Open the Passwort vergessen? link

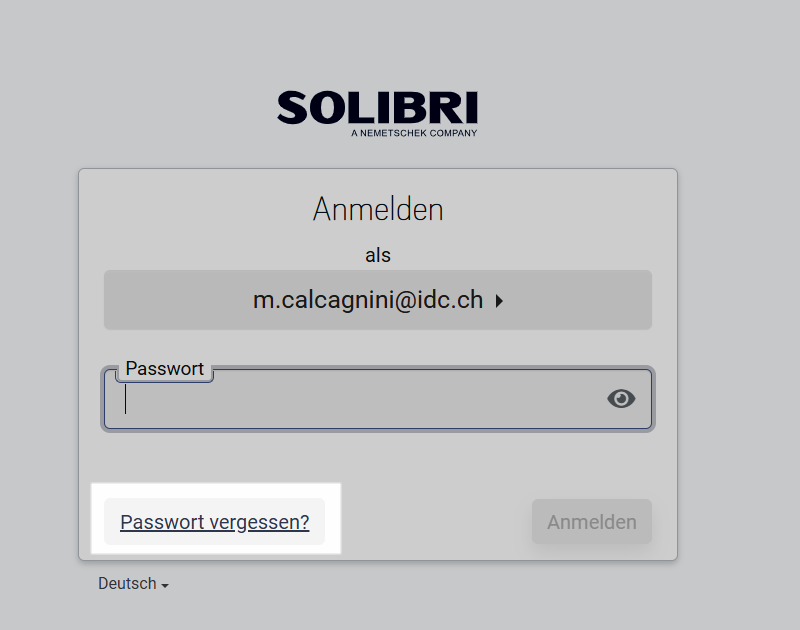click(x=214, y=522)
